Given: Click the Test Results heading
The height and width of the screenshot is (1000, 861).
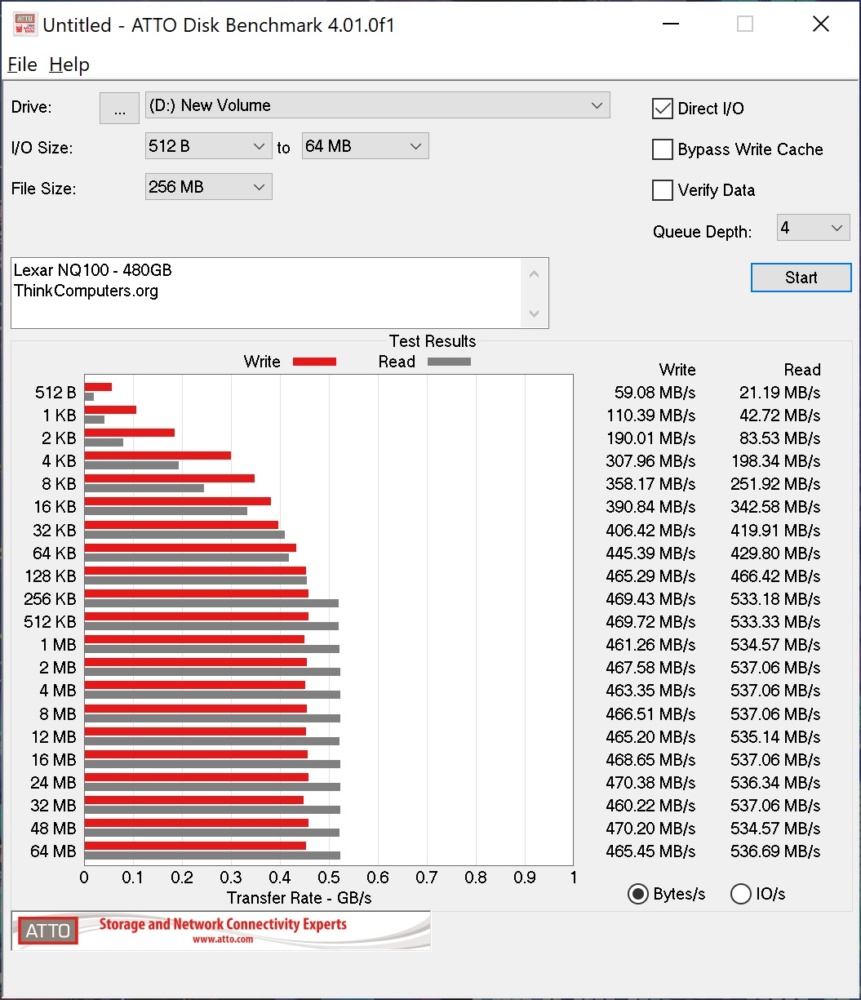Looking at the screenshot, I should click(x=432, y=341).
